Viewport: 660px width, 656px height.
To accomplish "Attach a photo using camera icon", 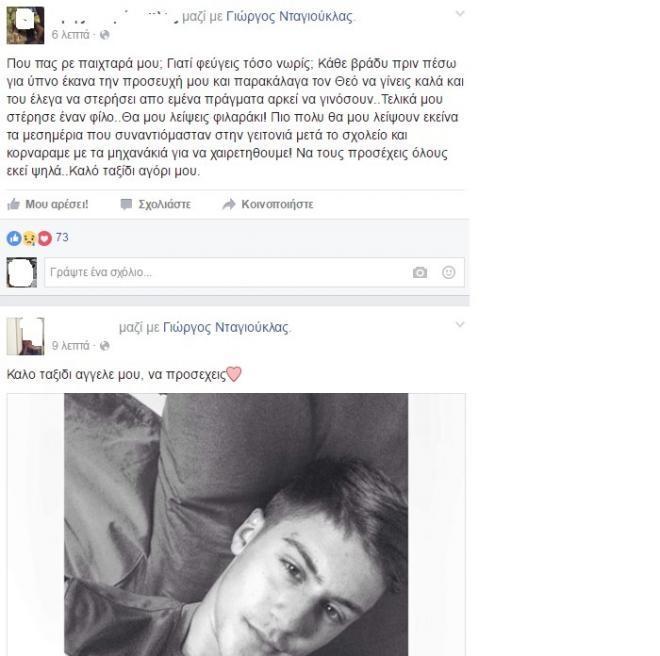I will (x=420, y=272).
